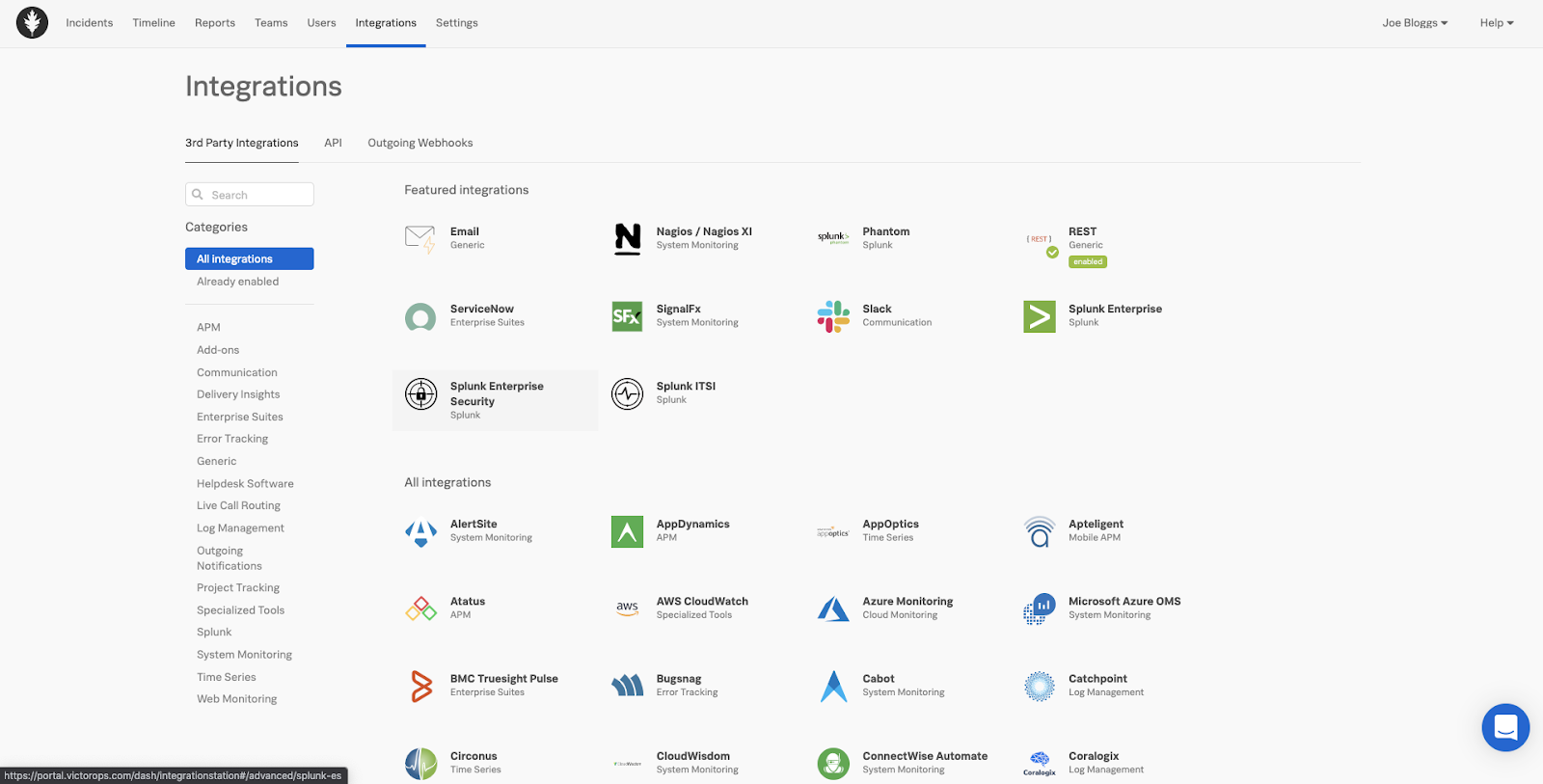Select the All integrations category

250,258
